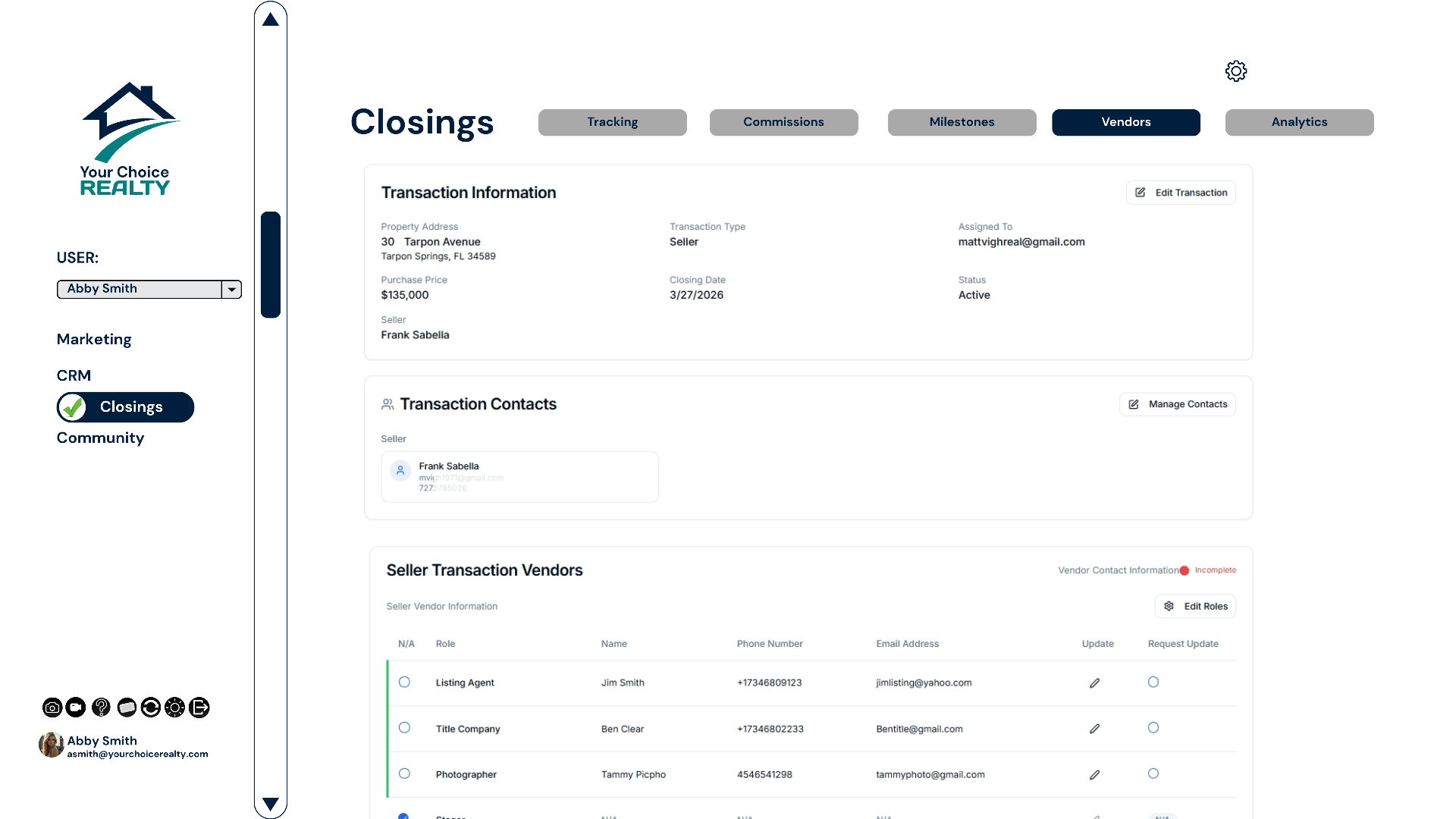Click the vertical scrollbar thumb

[x=271, y=265]
